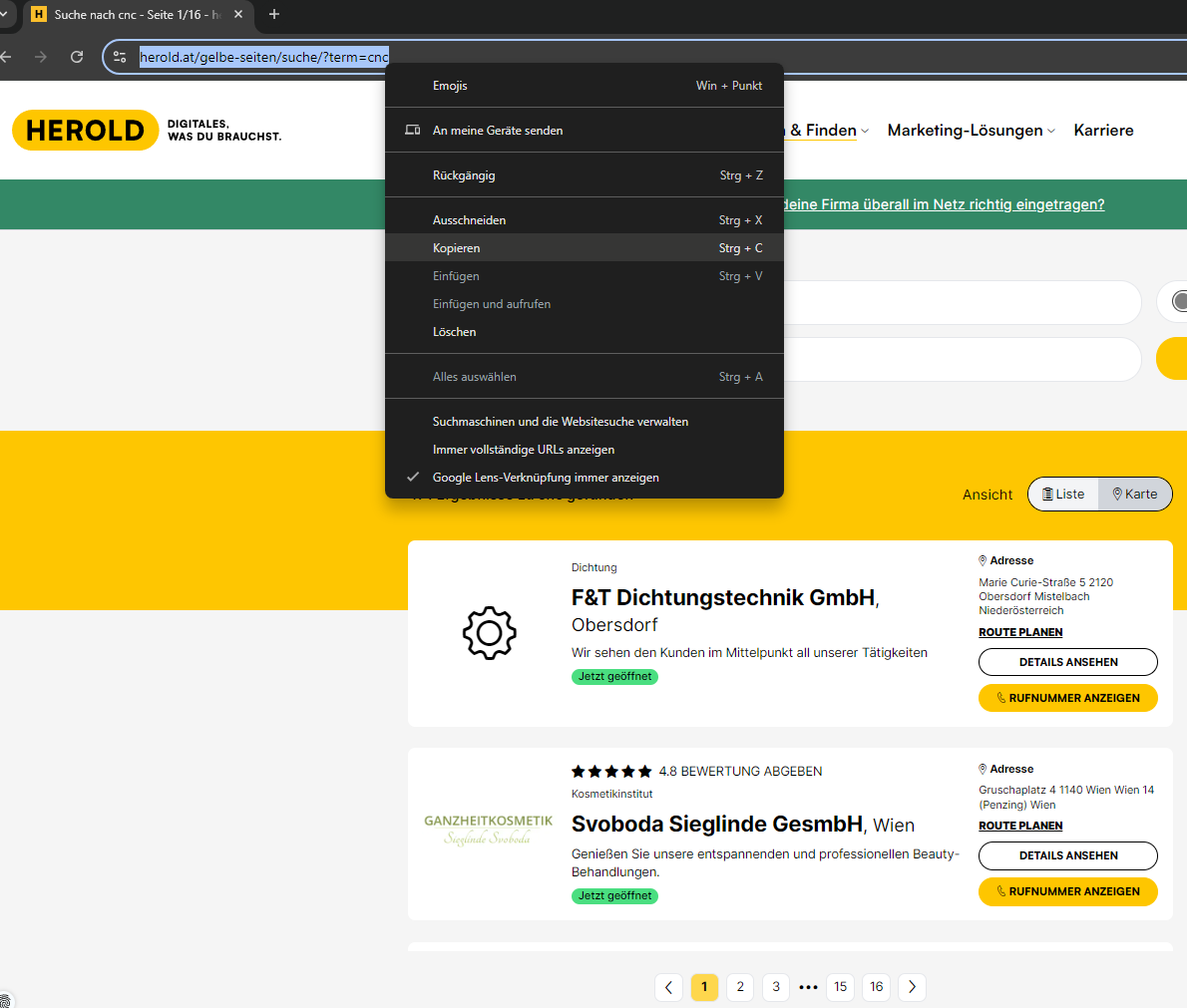The height and width of the screenshot is (1008, 1187).
Task: Click the HEROLD logo
Action: [86, 131]
